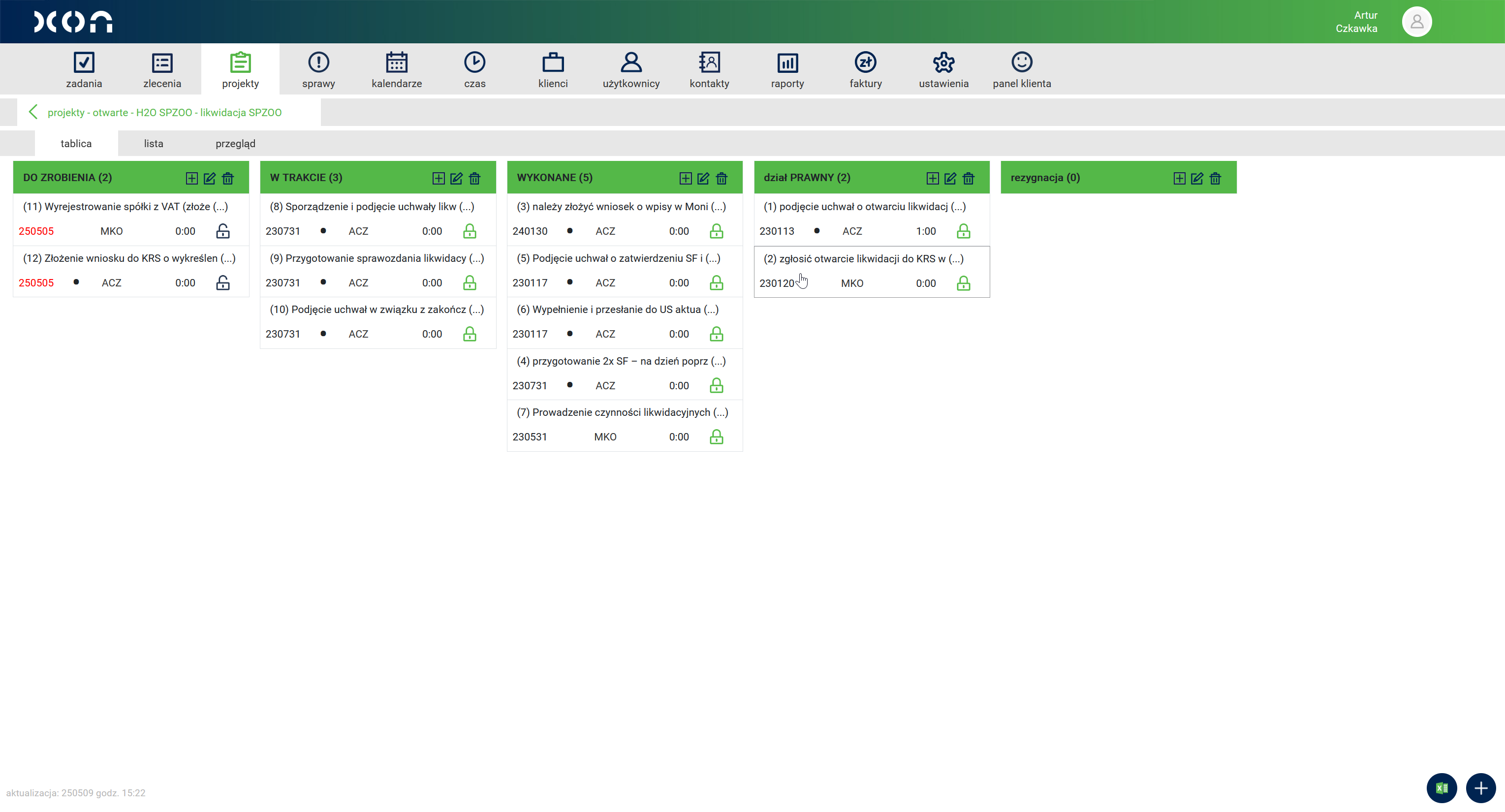Open the ustawienia settings module

pyautogui.click(x=943, y=69)
